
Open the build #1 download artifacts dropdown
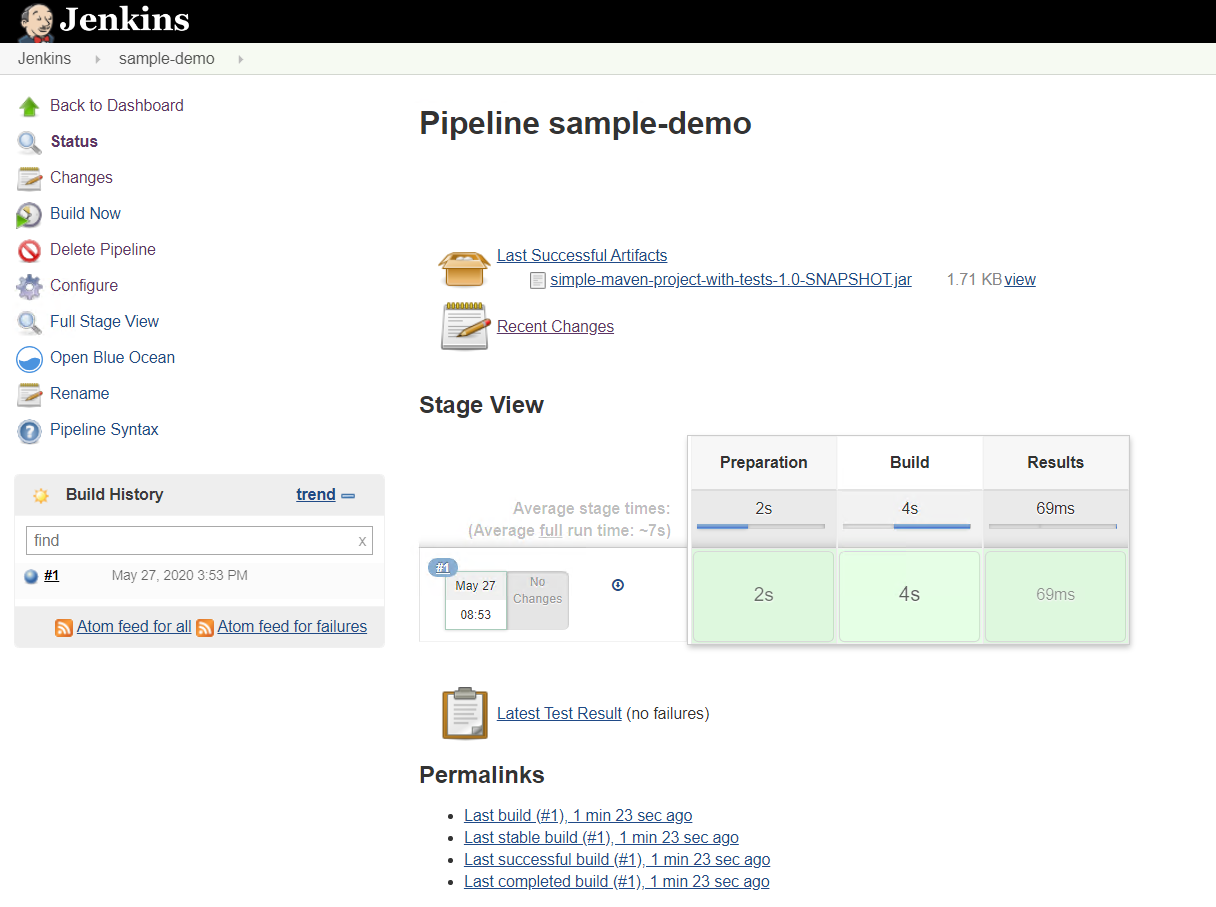pos(618,585)
